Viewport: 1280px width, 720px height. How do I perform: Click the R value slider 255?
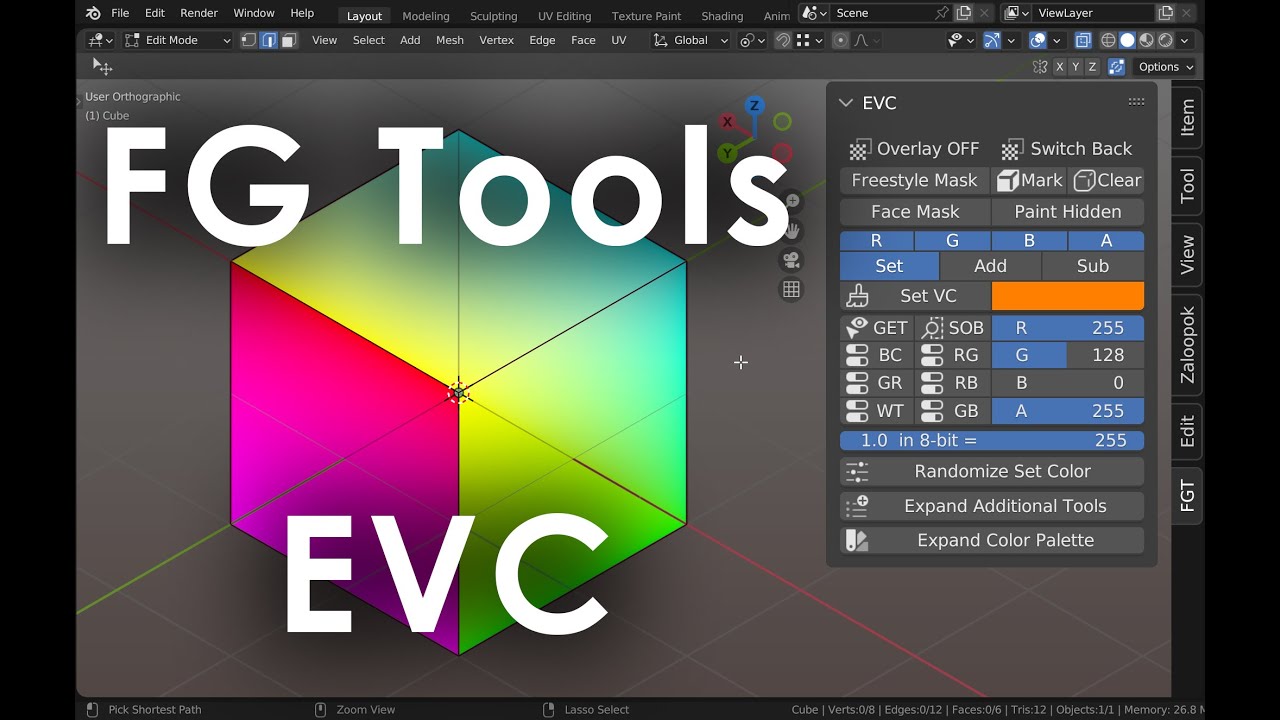point(1068,328)
